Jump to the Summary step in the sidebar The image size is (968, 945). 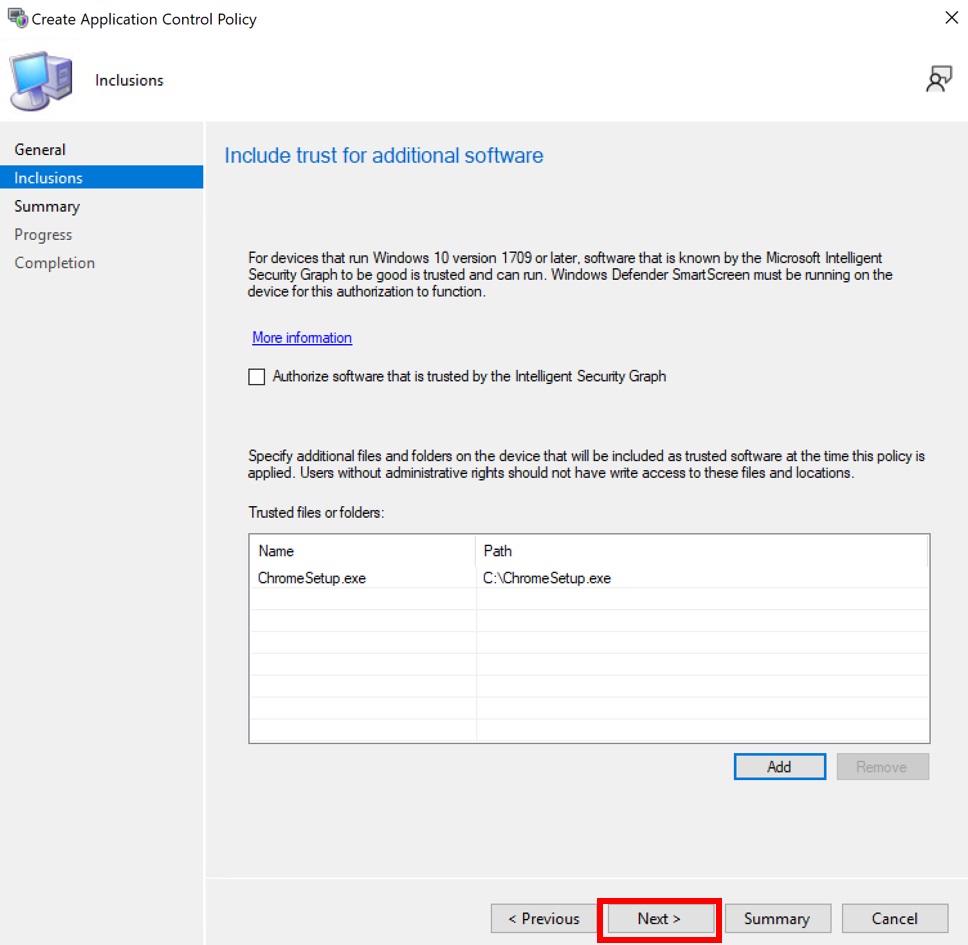pyautogui.click(x=47, y=206)
